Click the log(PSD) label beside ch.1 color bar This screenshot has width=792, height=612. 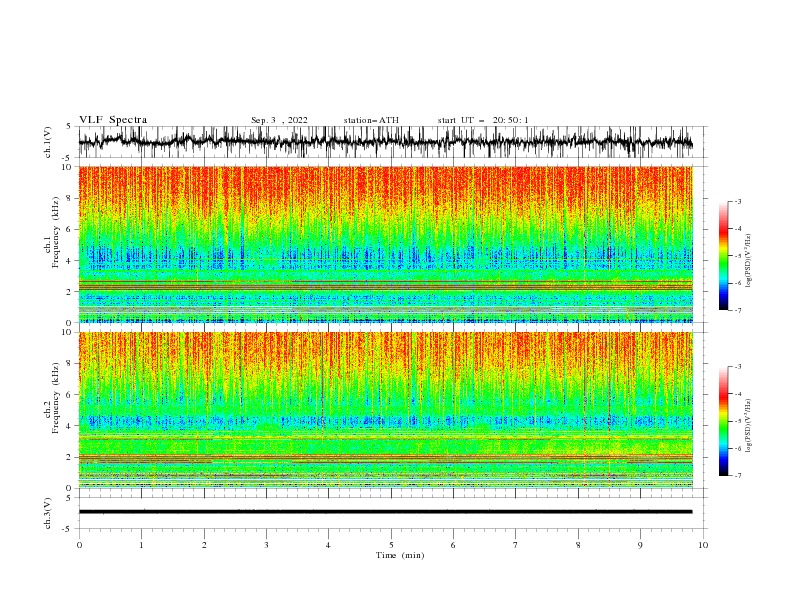[x=748, y=261]
